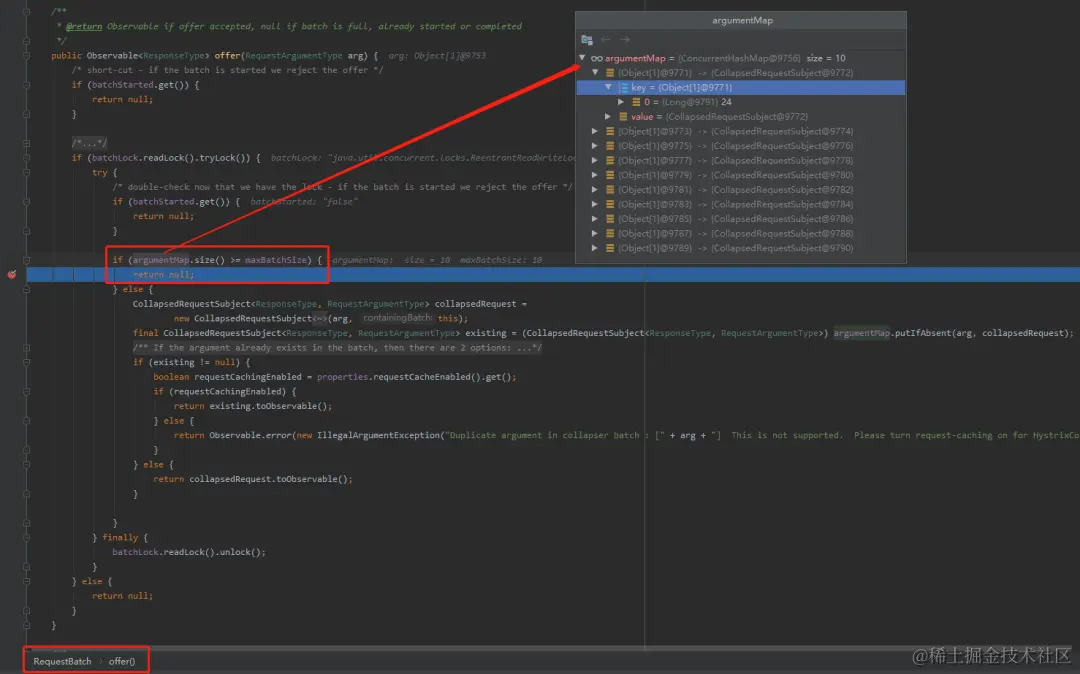Select the Object[1]@9779 -> CollapsedRequestSubject@9780 row

coord(740,175)
